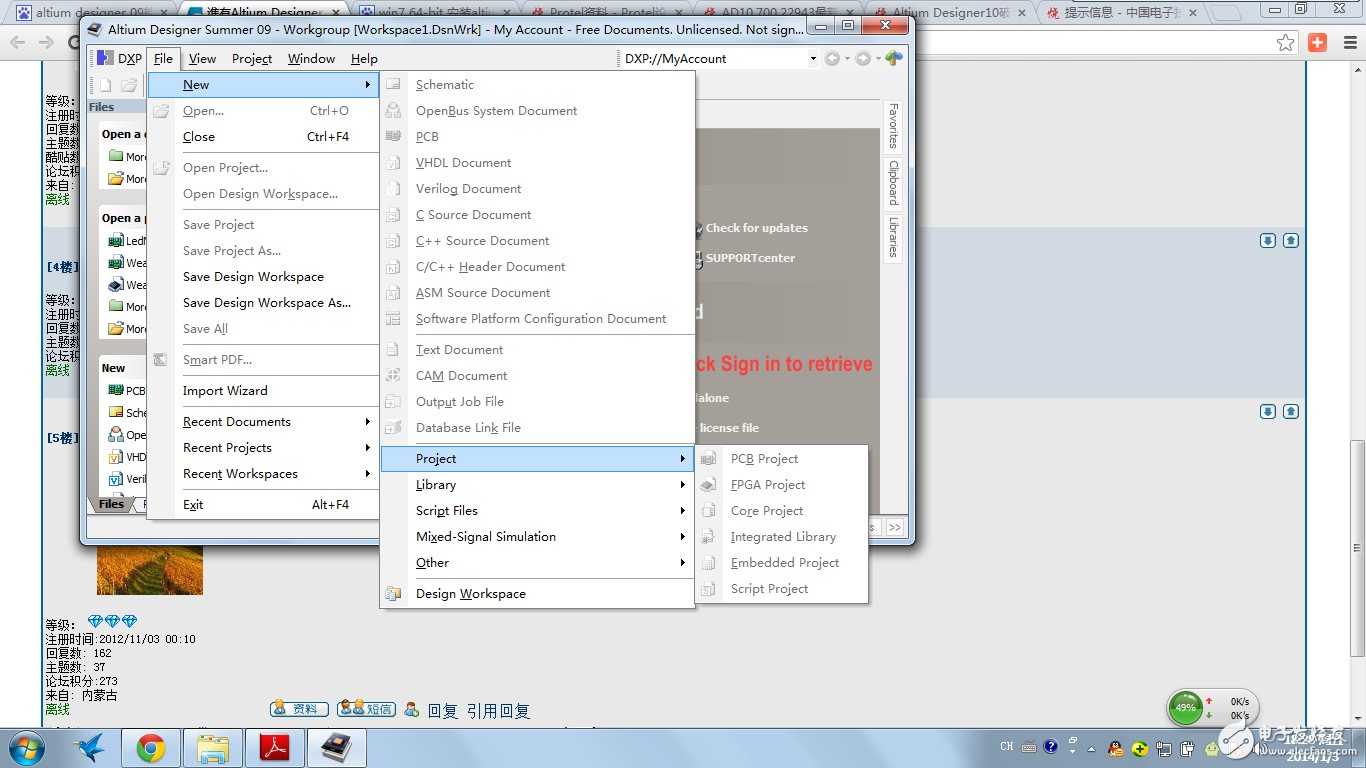Click the OpenBus System Document icon
This screenshot has width=1366, height=768.
click(393, 111)
